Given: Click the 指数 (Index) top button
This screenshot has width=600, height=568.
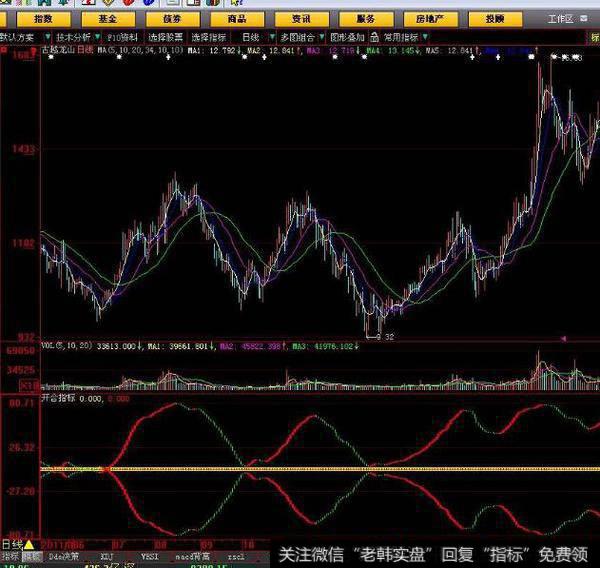Looking at the screenshot, I should click(x=43, y=18).
